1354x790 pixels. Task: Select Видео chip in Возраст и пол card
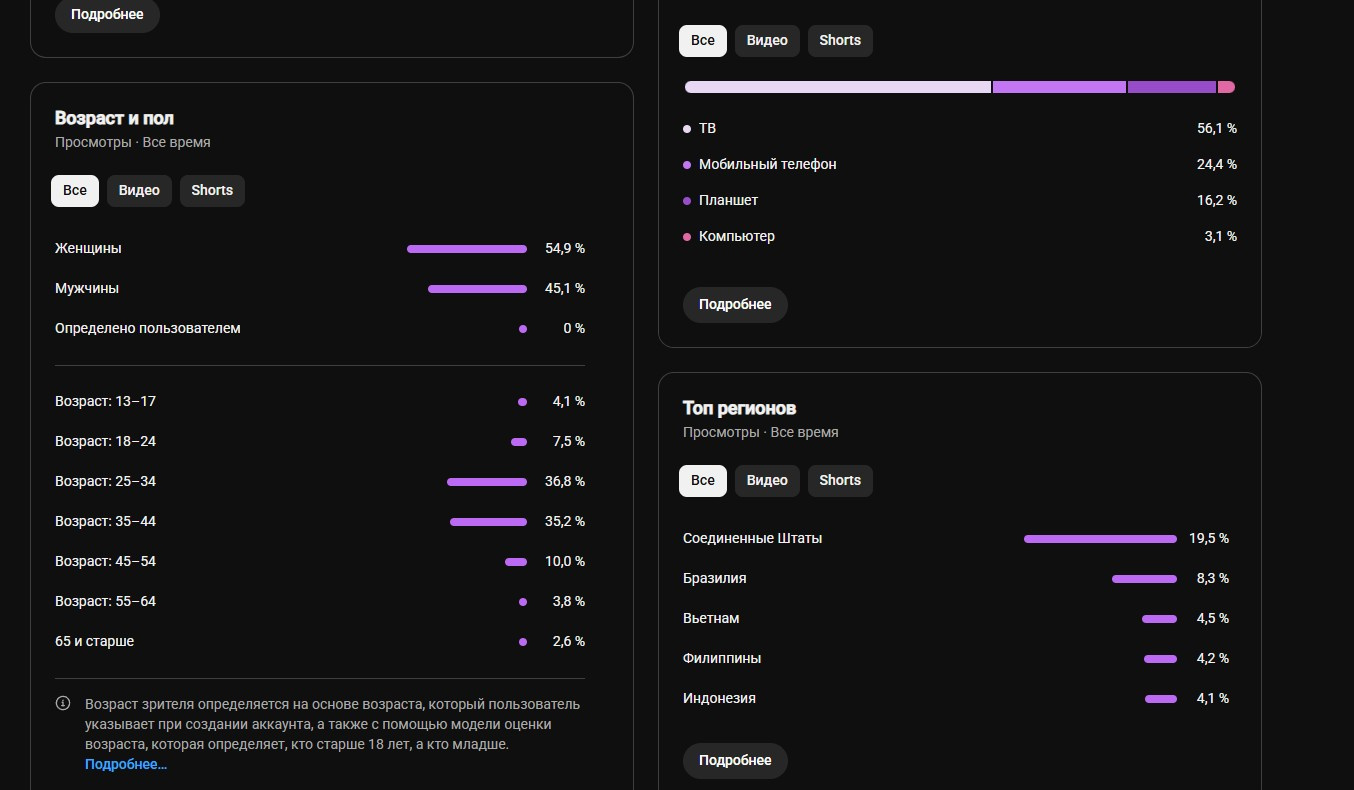pos(139,191)
